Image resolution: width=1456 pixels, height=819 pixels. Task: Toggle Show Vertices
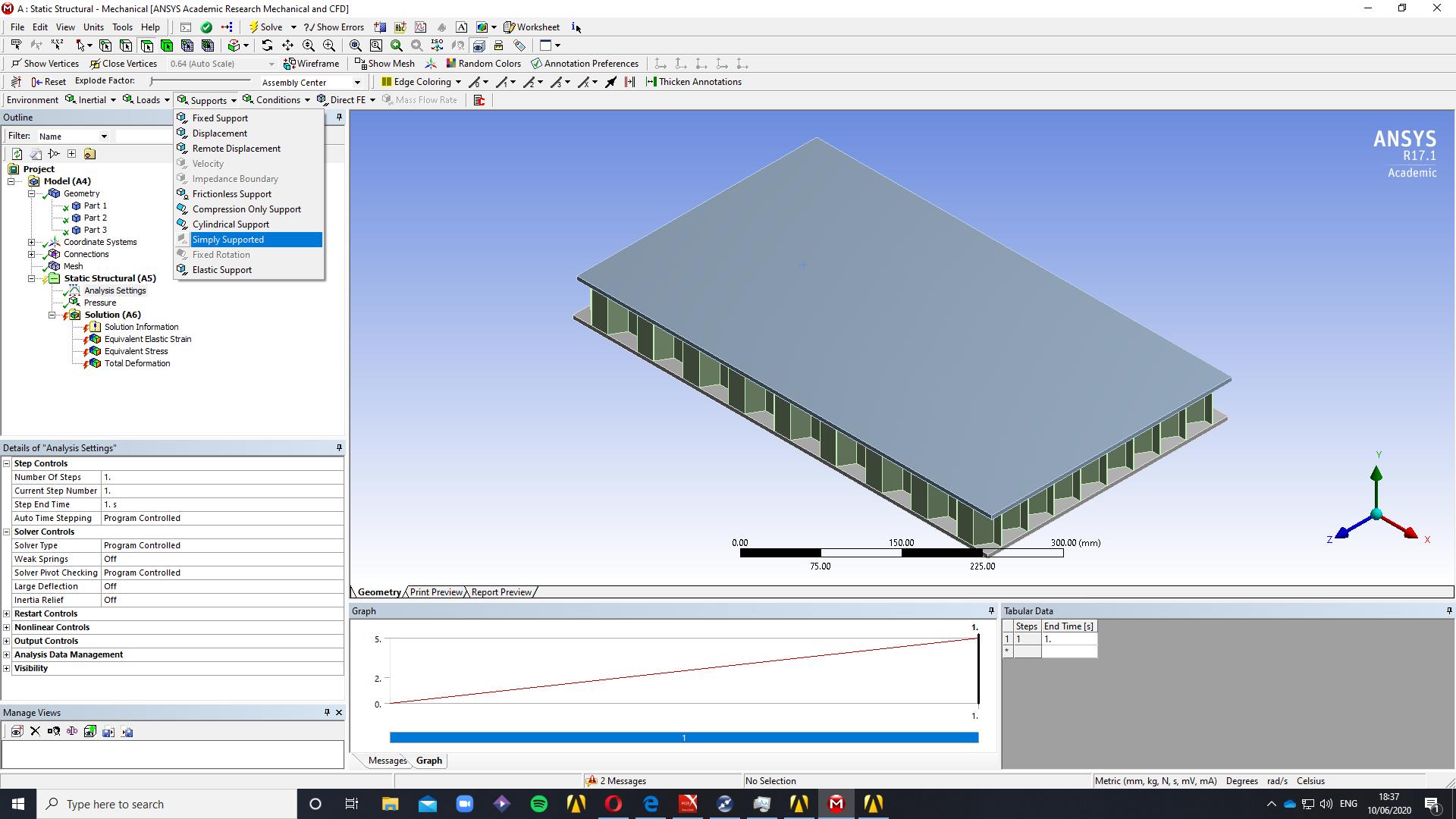(44, 64)
